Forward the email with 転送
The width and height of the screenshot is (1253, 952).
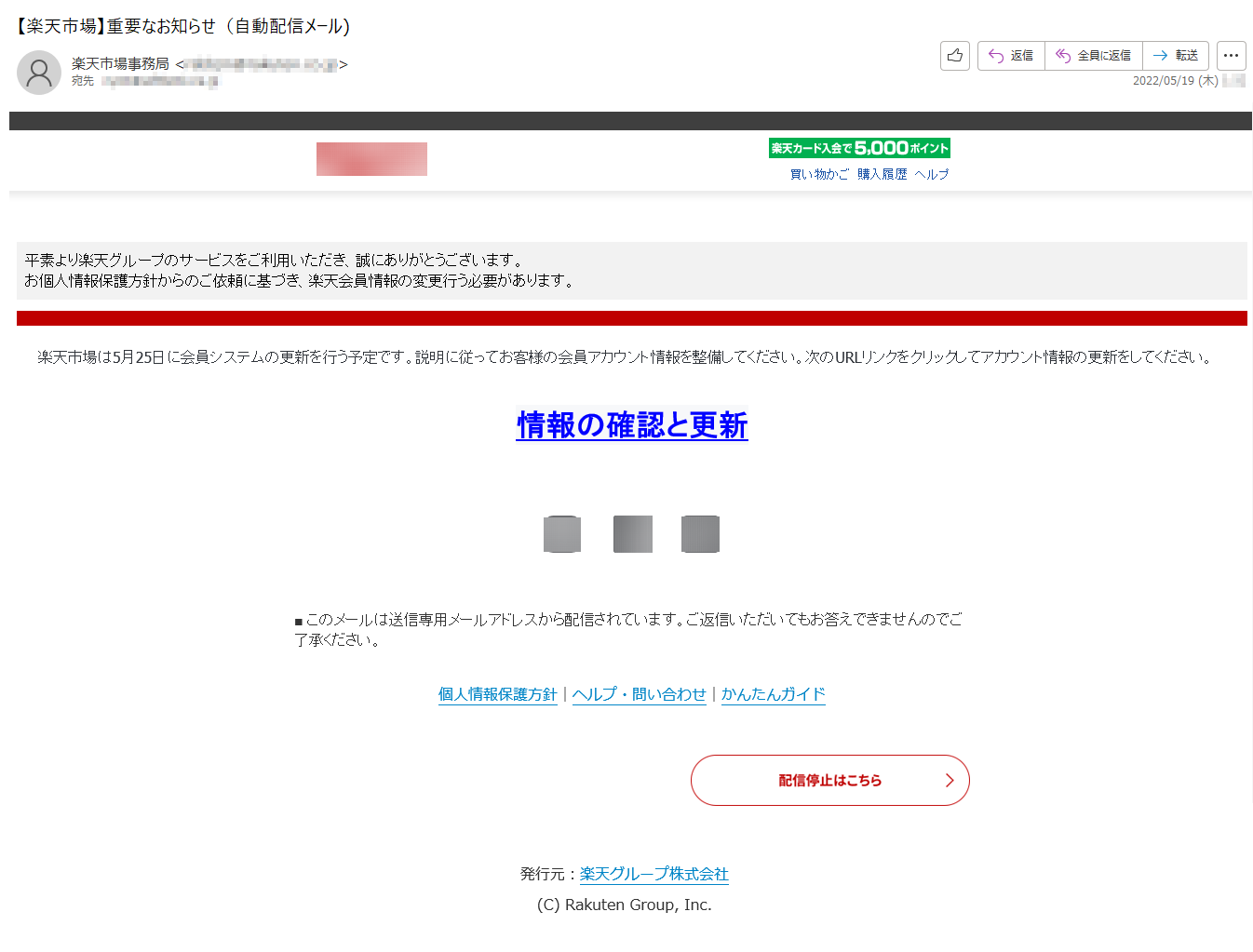pyautogui.click(x=1176, y=56)
